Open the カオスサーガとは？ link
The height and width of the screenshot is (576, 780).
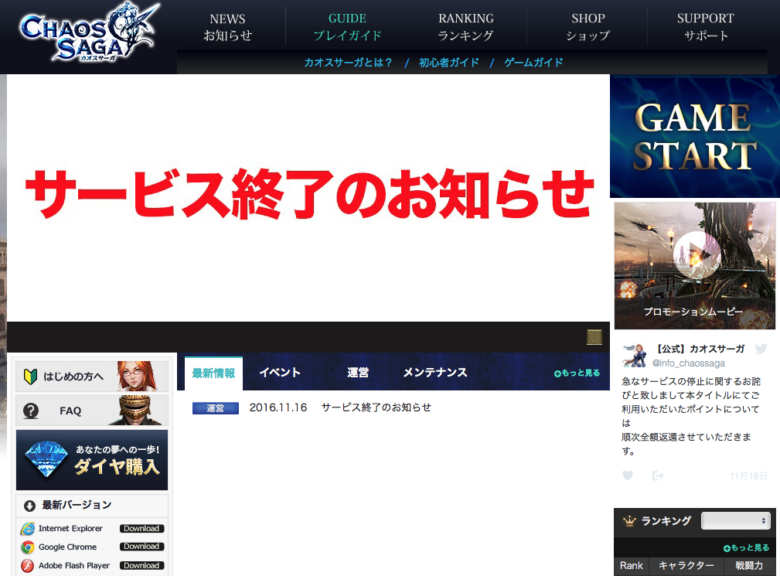(x=348, y=62)
